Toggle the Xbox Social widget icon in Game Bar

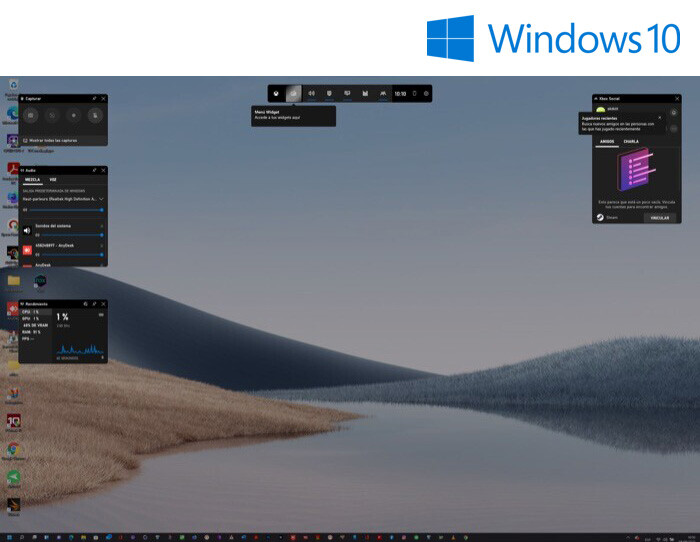pos(383,94)
